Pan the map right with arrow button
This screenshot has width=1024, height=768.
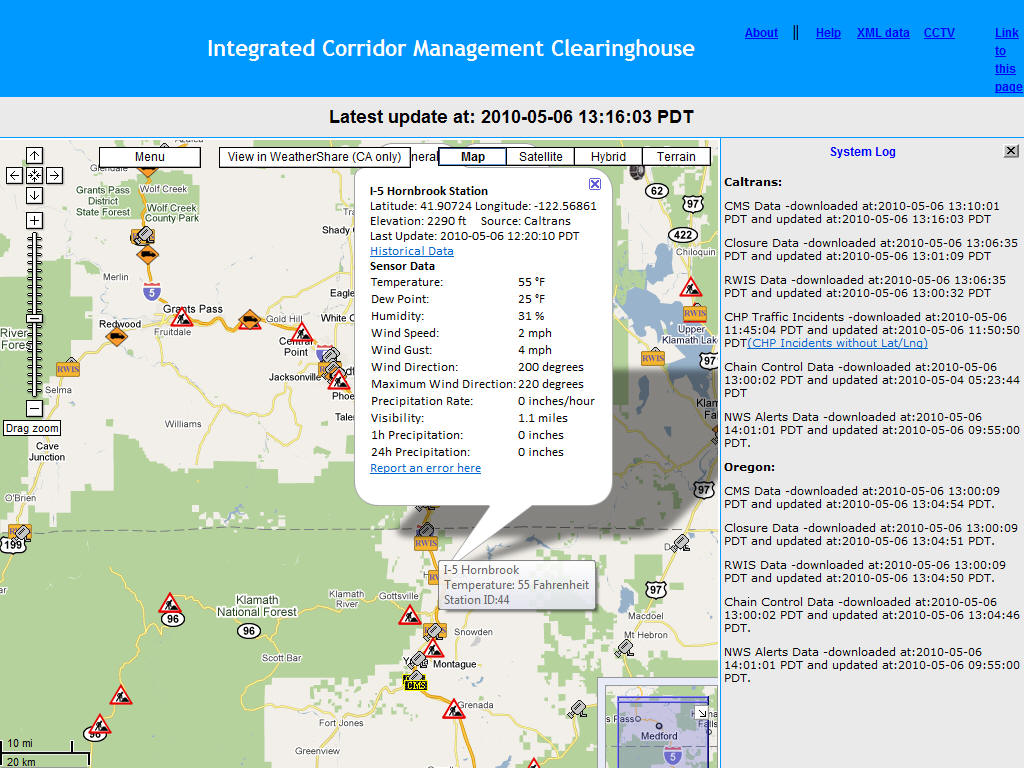[x=54, y=176]
